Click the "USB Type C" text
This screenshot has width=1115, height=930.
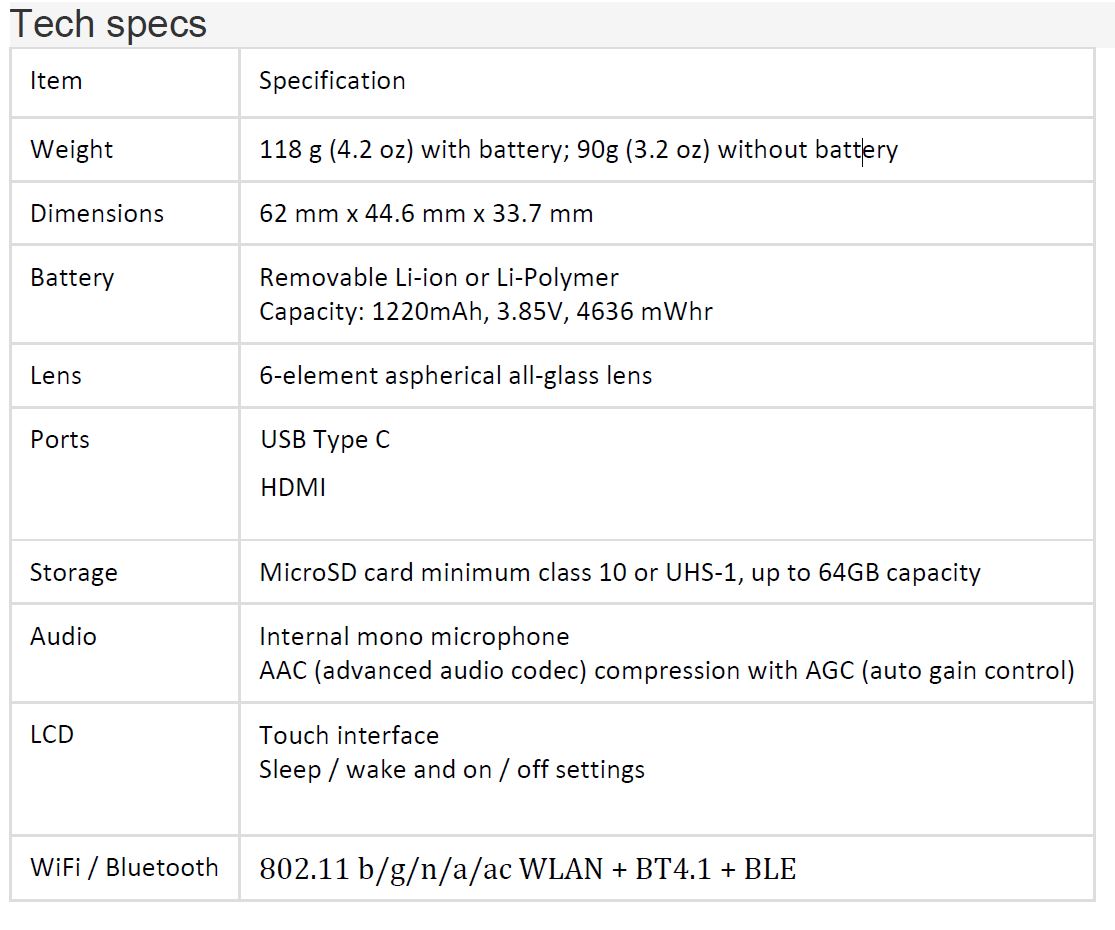point(325,440)
